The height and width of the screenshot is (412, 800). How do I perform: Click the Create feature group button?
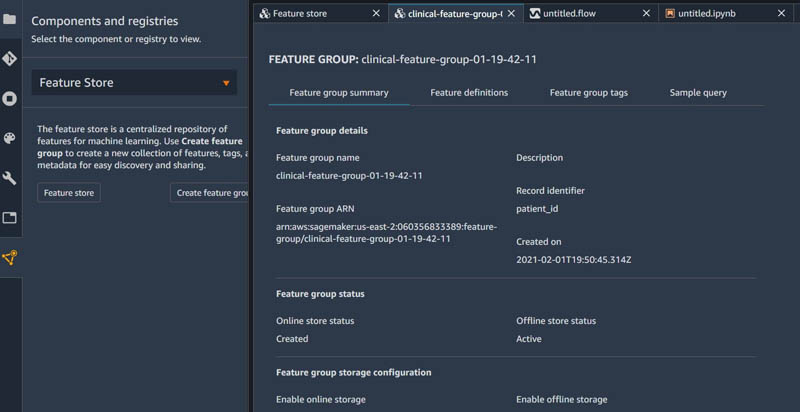click(209, 193)
